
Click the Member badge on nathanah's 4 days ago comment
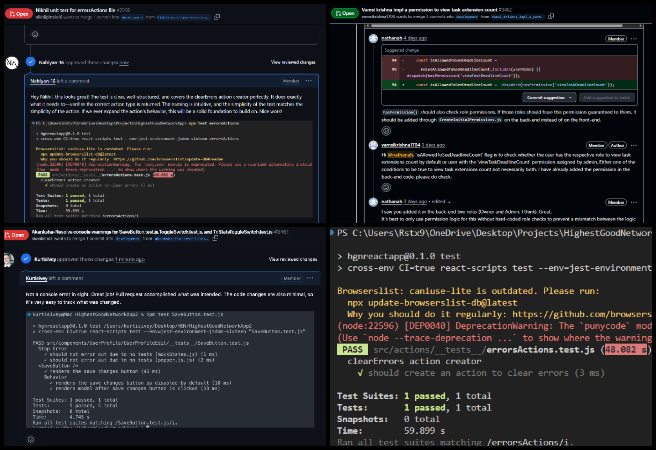[616, 38]
